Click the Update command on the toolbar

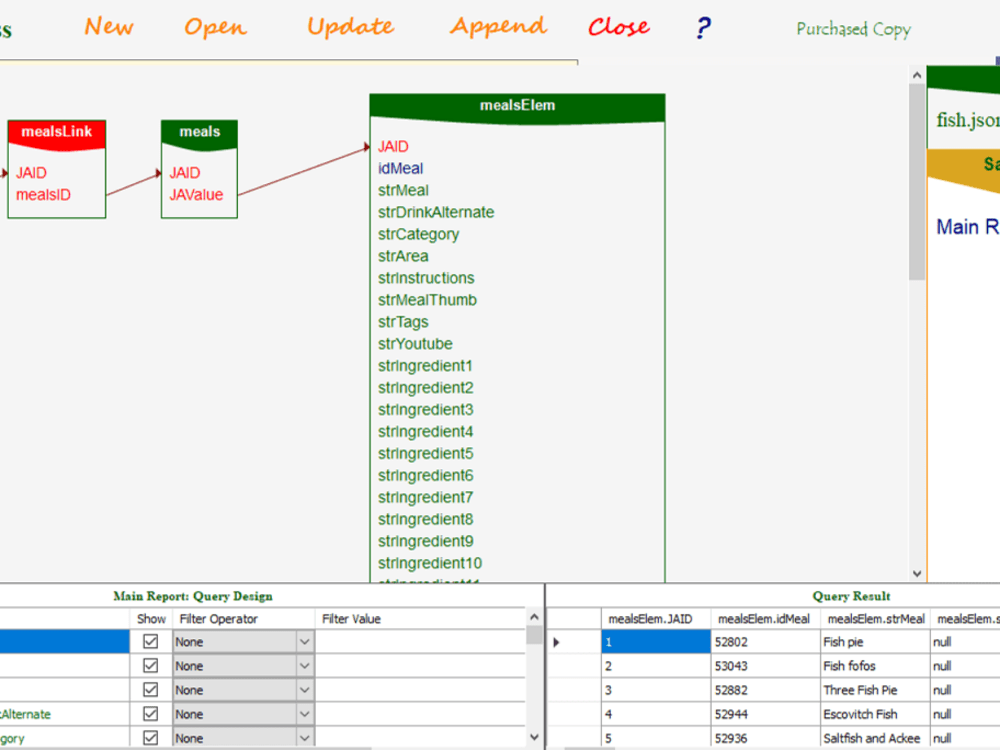(349, 28)
